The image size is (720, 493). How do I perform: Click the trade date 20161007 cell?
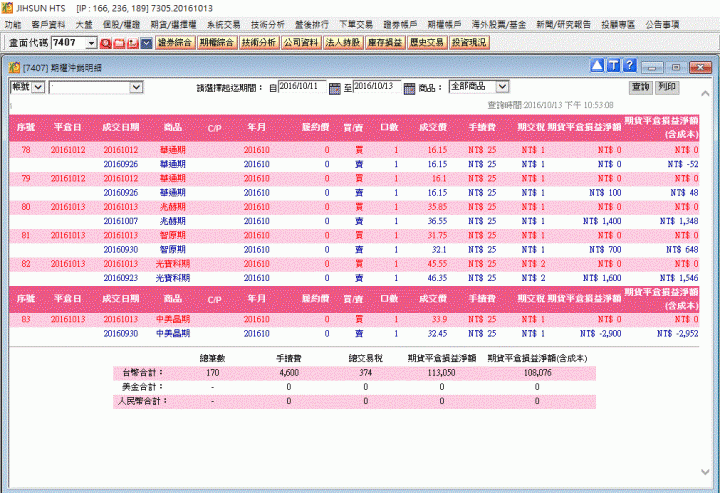(121, 221)
